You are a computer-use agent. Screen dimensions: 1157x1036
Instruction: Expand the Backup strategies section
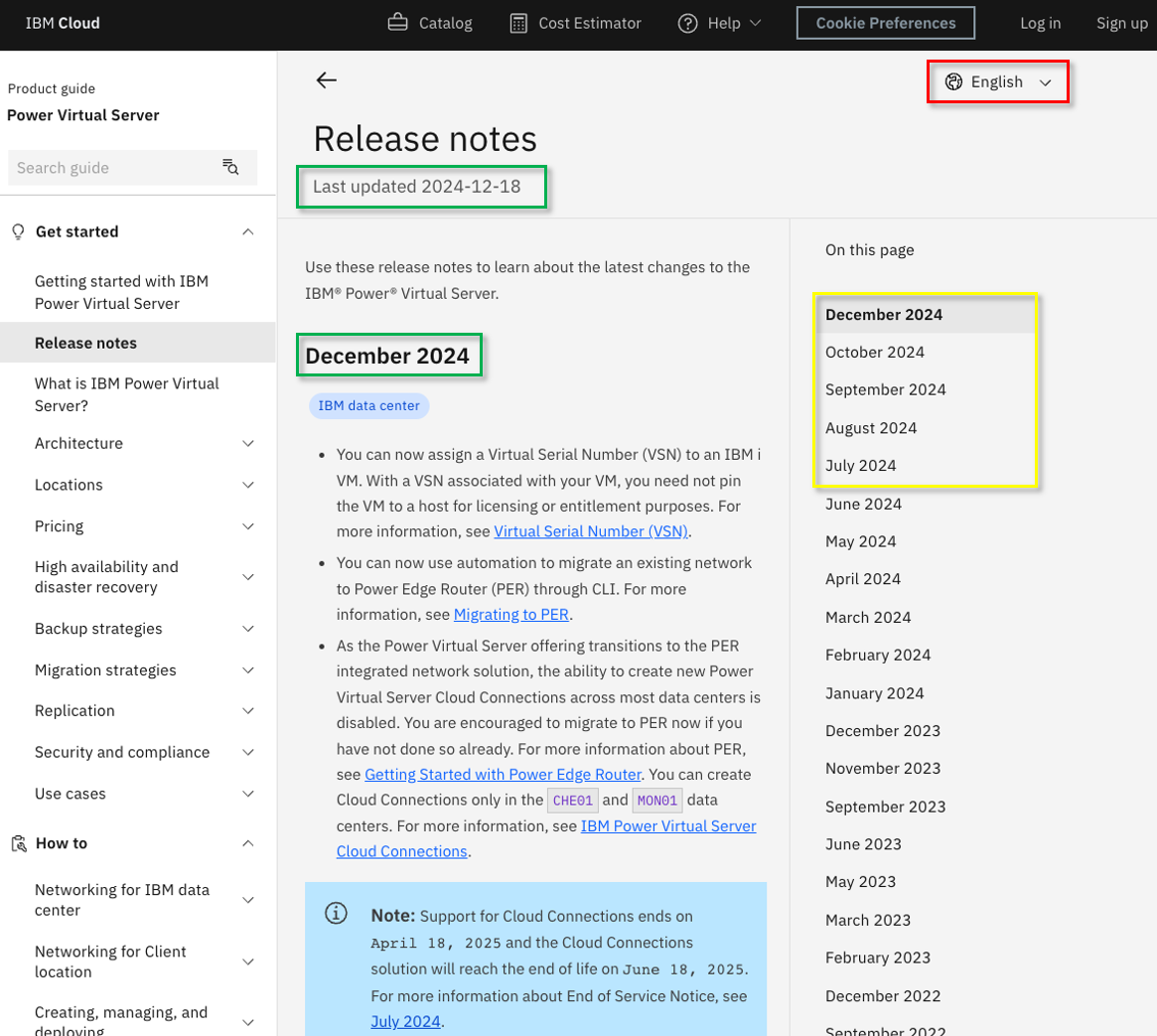click(248, 629)
